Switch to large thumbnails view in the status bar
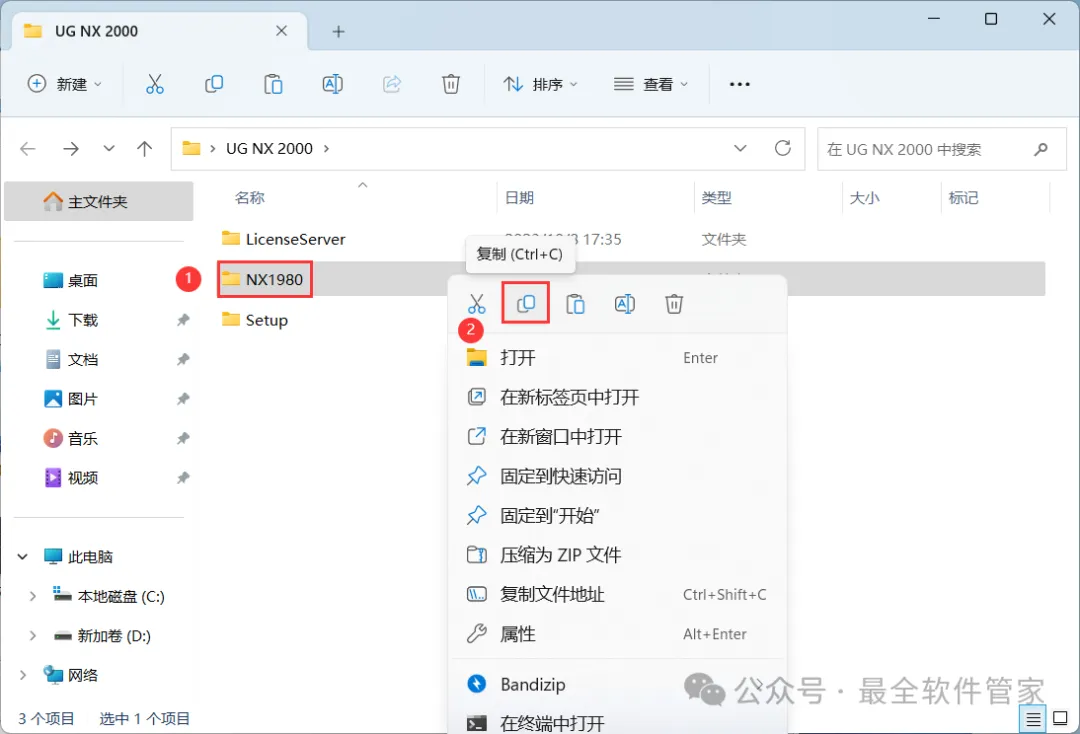 click(x=1061, y=719)
